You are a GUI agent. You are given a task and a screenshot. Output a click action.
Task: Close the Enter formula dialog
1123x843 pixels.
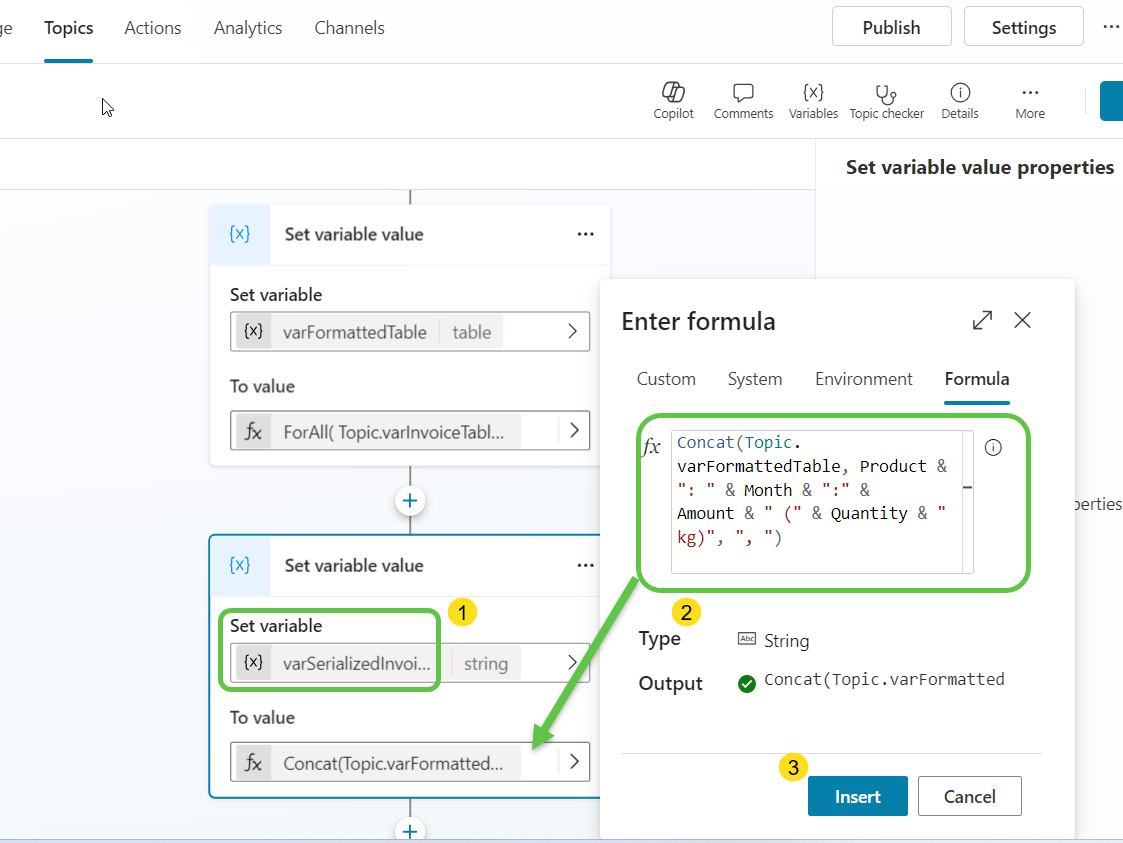1022,320
